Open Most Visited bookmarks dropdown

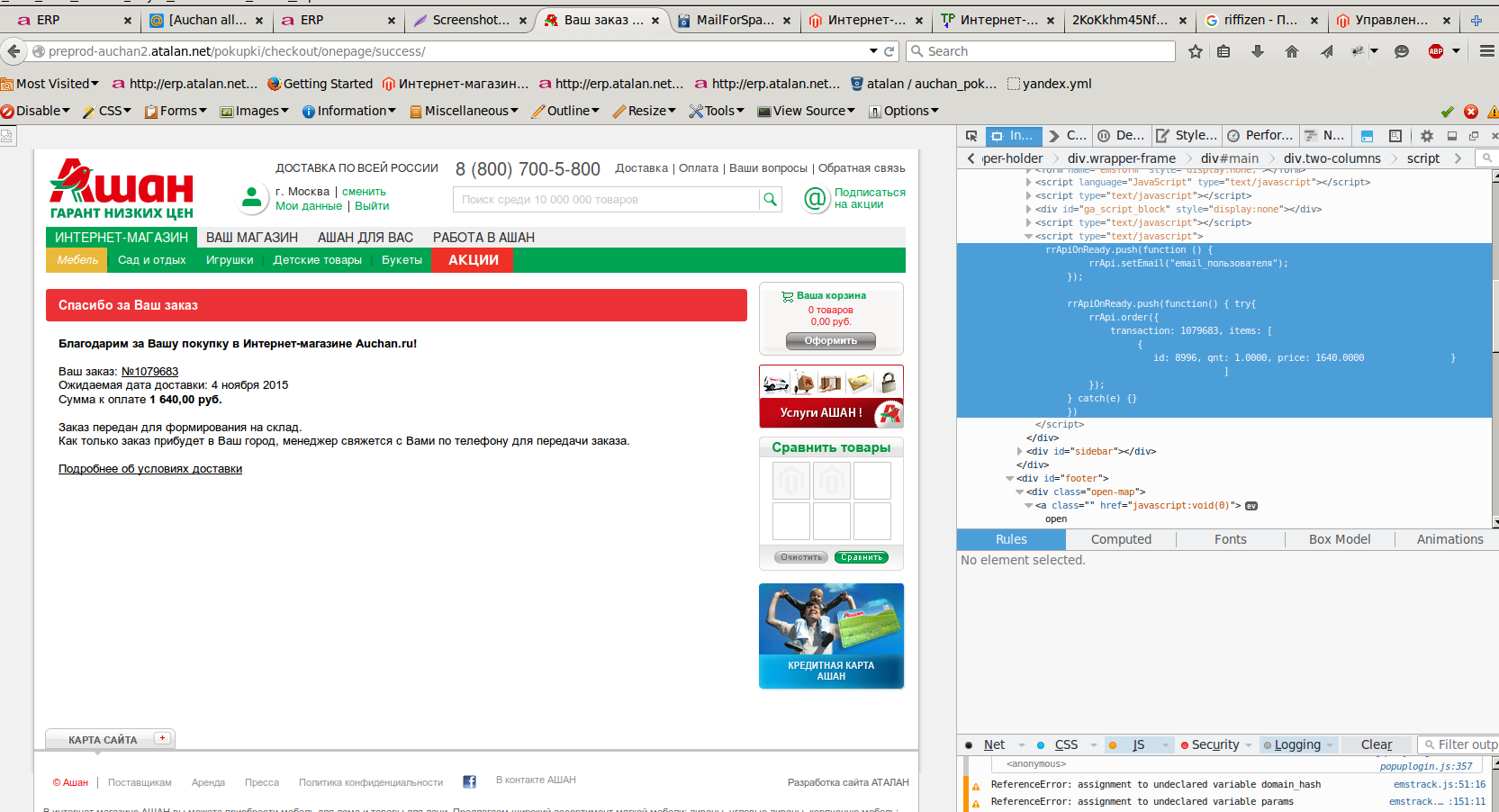50,84
